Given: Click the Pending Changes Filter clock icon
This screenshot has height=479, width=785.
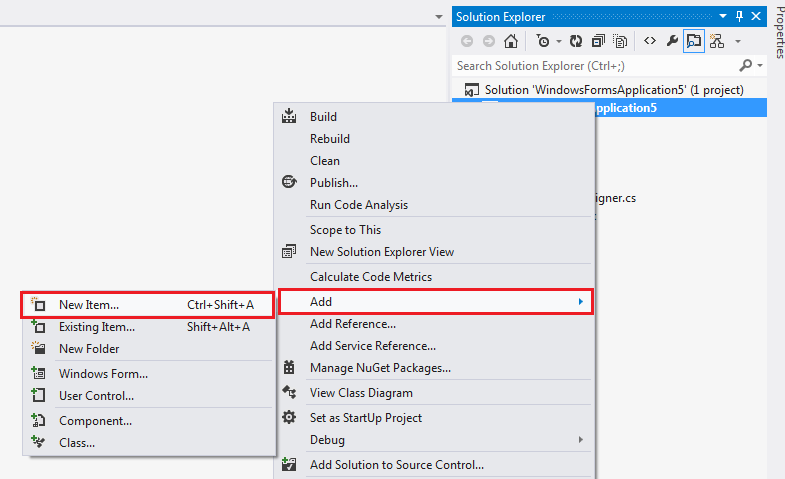Looking at the screenshot, I should 542,41.
